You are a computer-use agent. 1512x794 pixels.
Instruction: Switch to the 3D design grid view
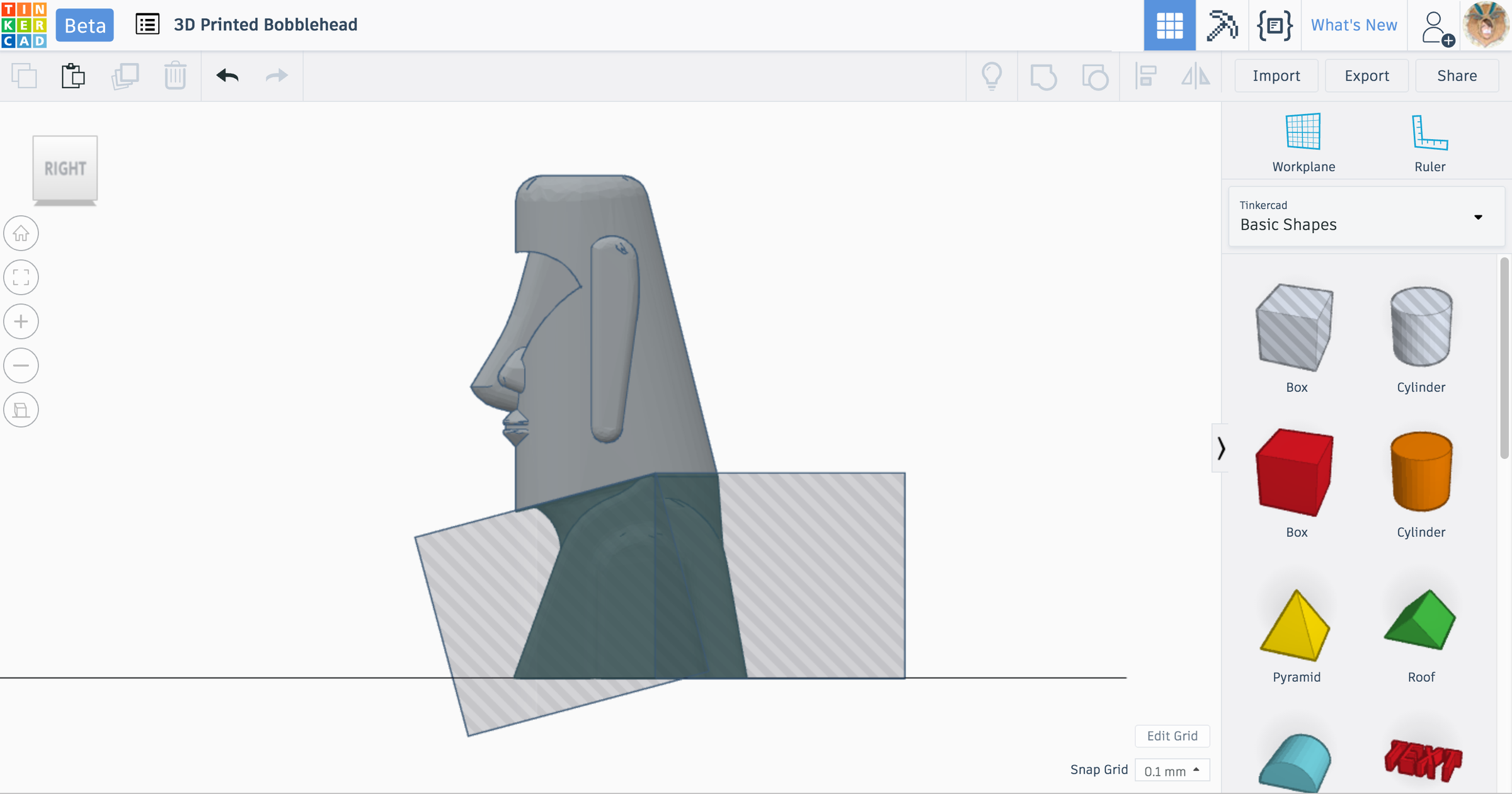pos(1169,25)
